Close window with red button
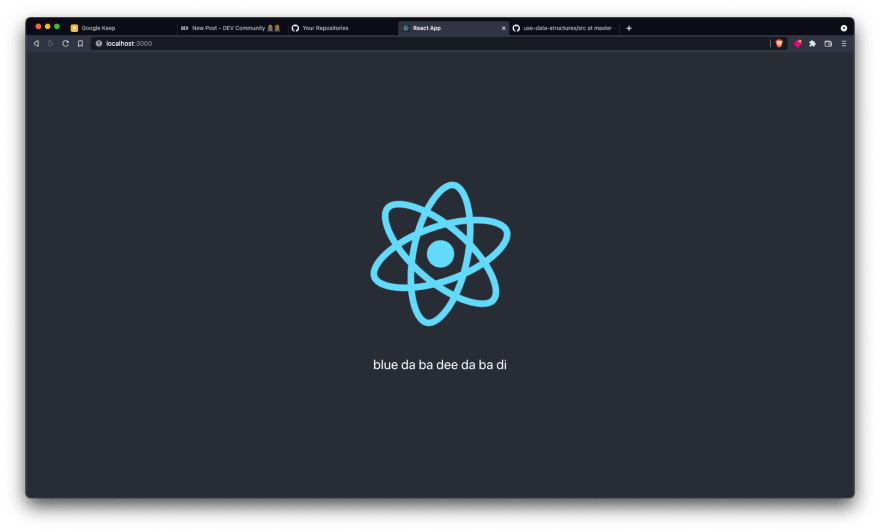The image size is (880, 532). [38, 26]
